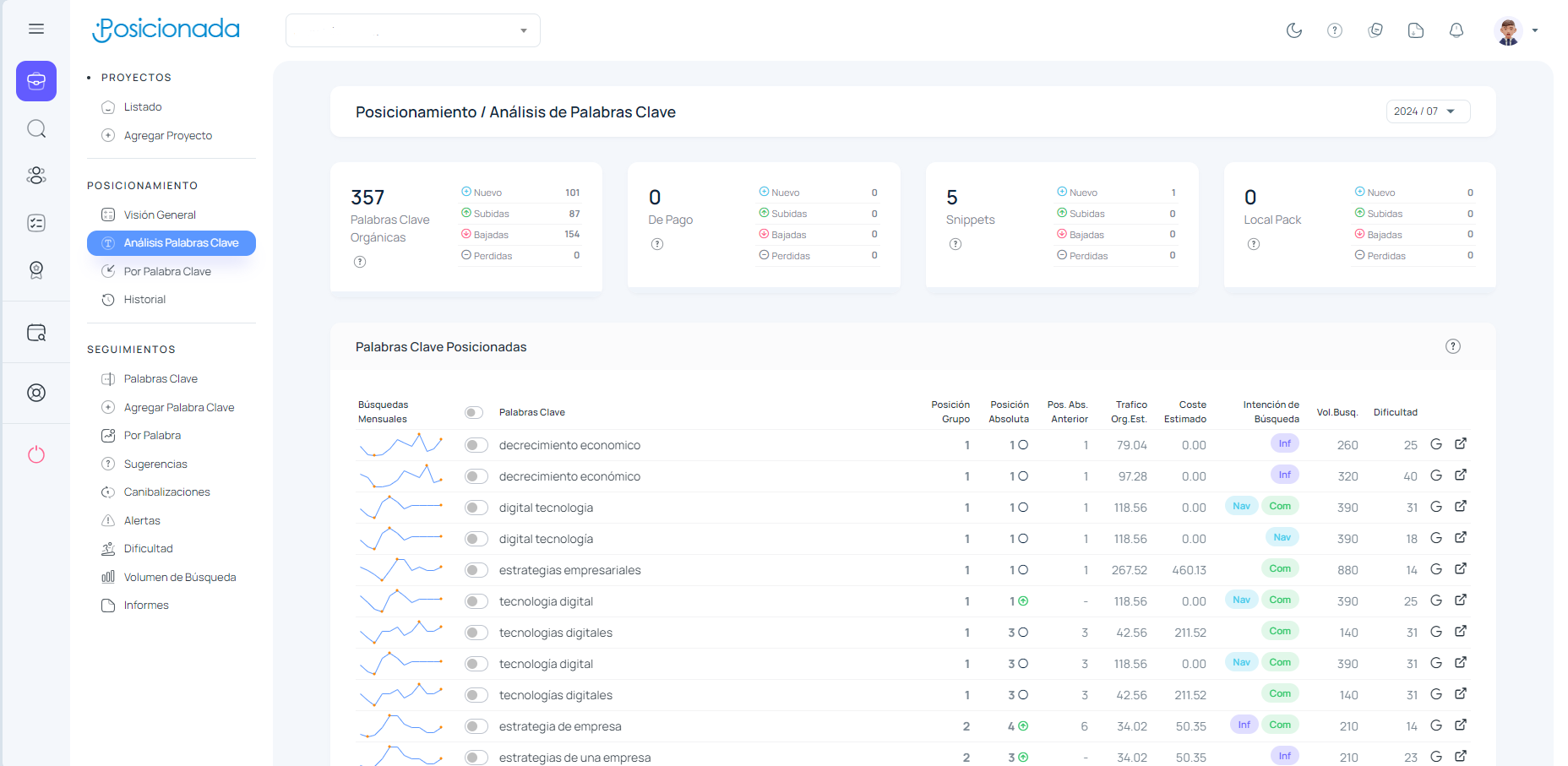The height and width of the screenshot is (766, 1568).
Task: Toggle the header Palabras Clave switch
Action: (474, 412)
